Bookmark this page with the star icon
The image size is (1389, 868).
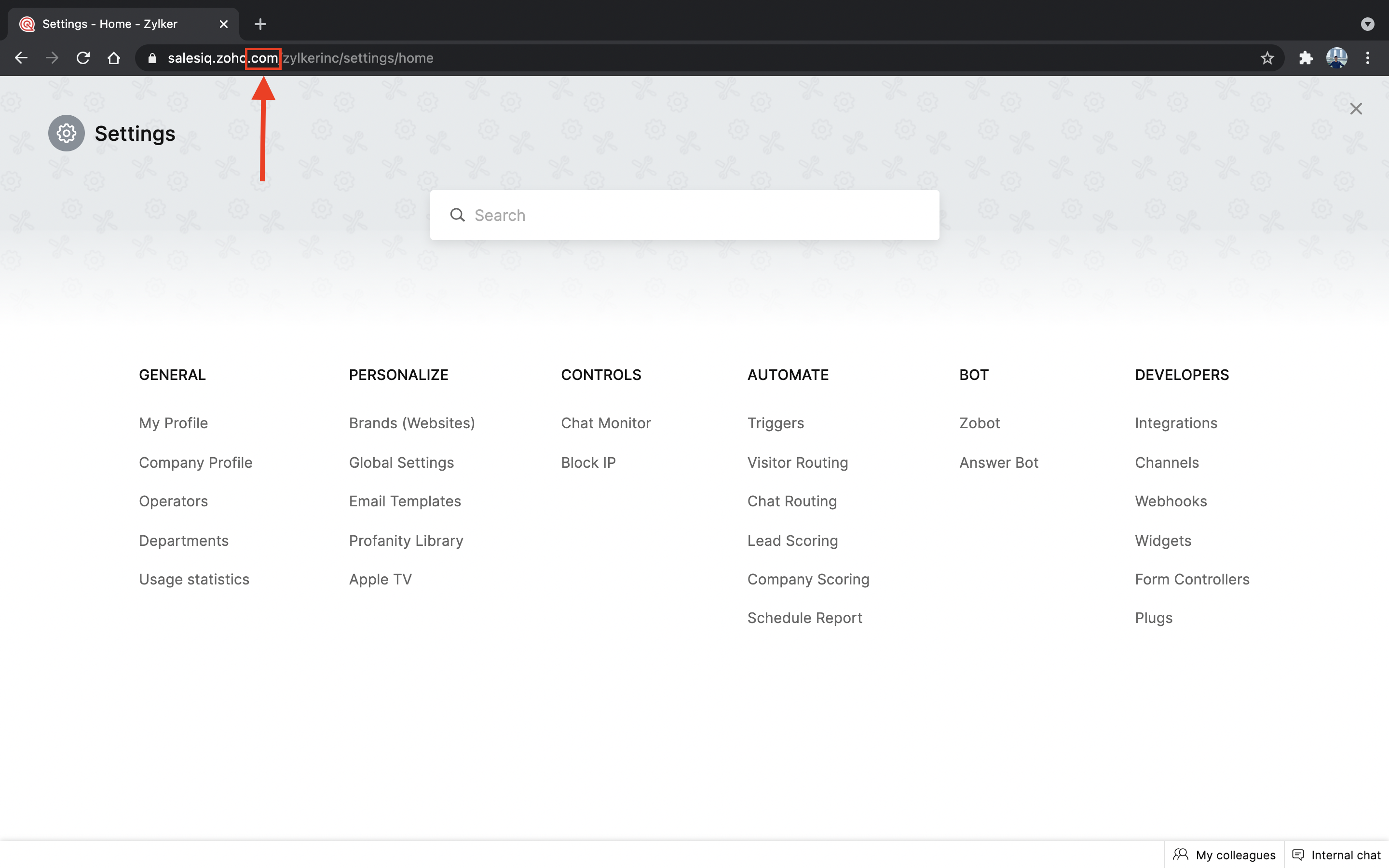(1267, 58)
